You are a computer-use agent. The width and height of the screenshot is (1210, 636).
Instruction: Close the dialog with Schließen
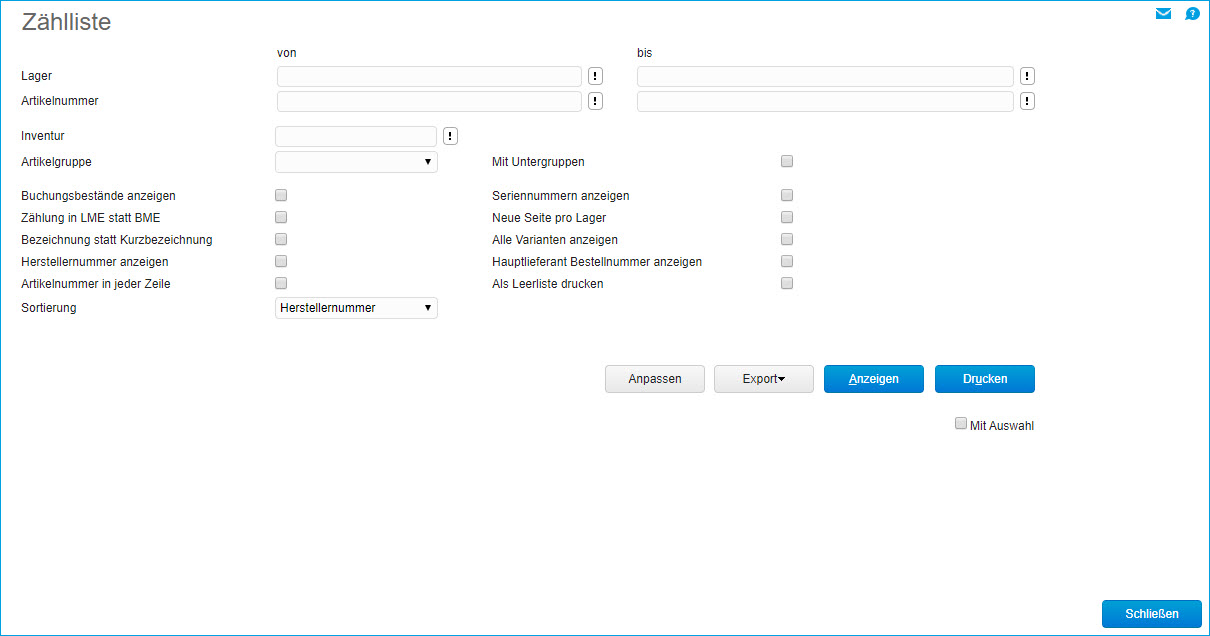1151,614
